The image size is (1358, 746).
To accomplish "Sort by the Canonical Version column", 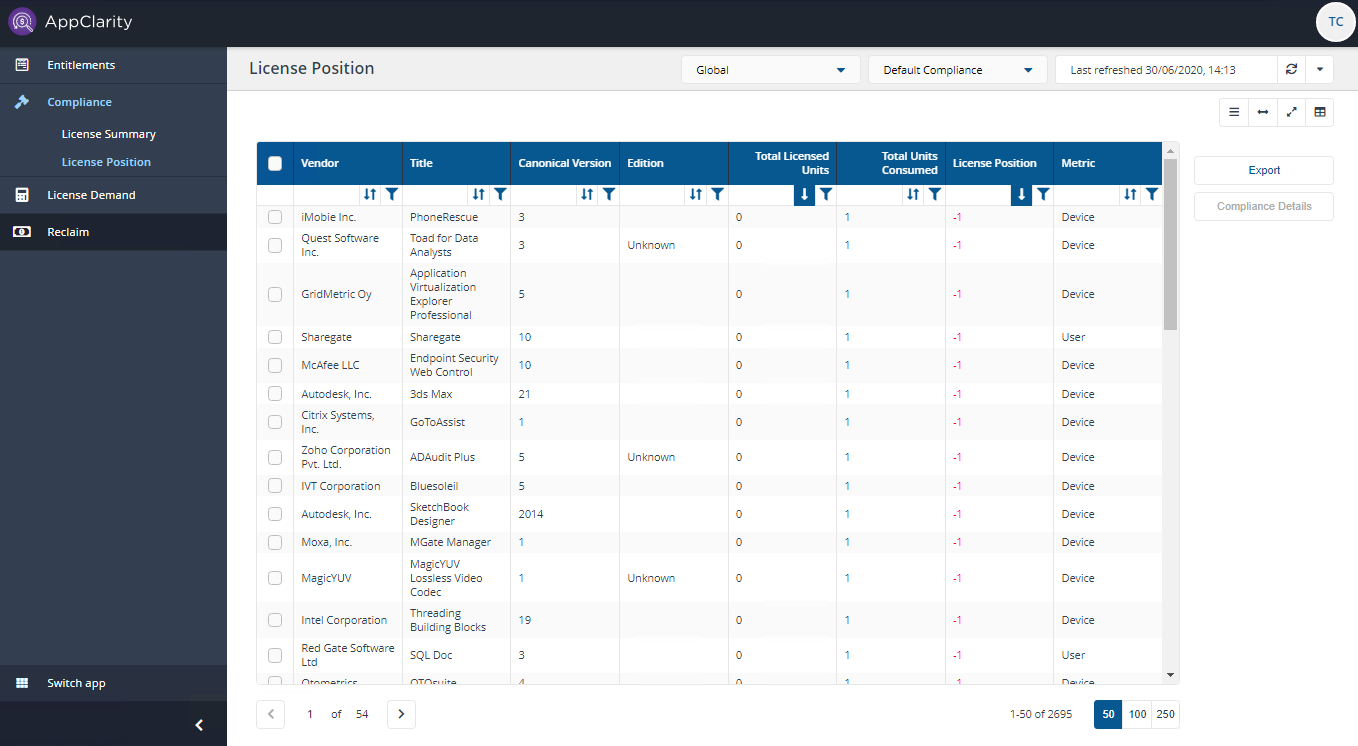I will pos(587,195).
